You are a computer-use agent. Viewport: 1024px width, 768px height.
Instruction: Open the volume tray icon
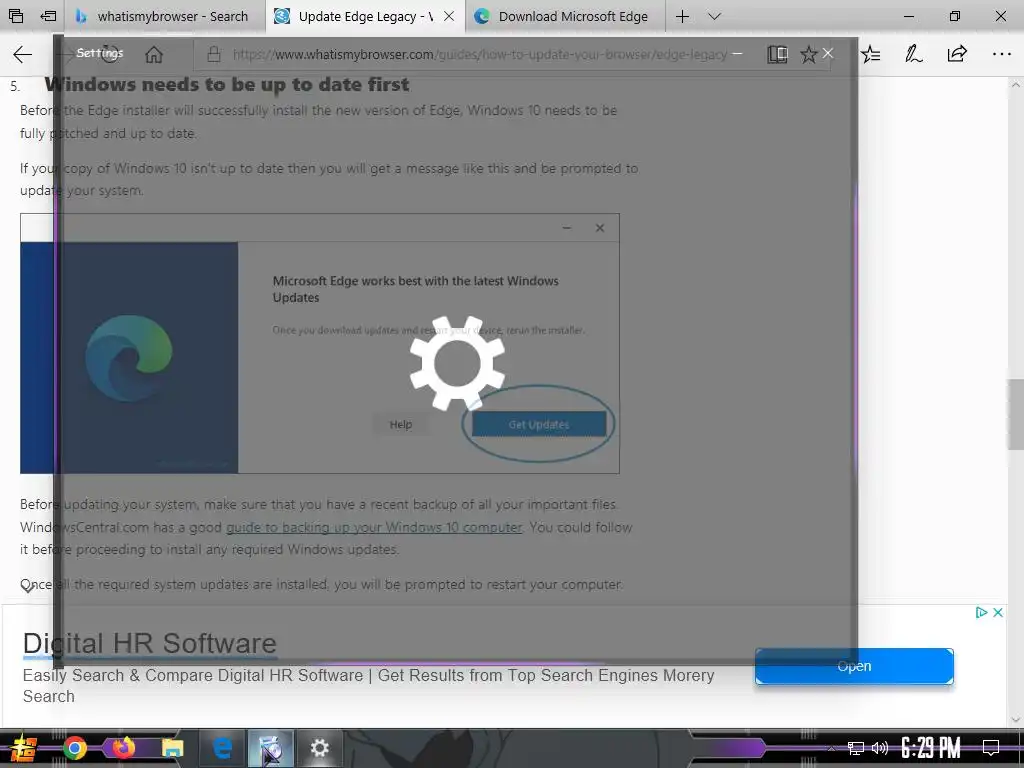click(x=880, y=748)
